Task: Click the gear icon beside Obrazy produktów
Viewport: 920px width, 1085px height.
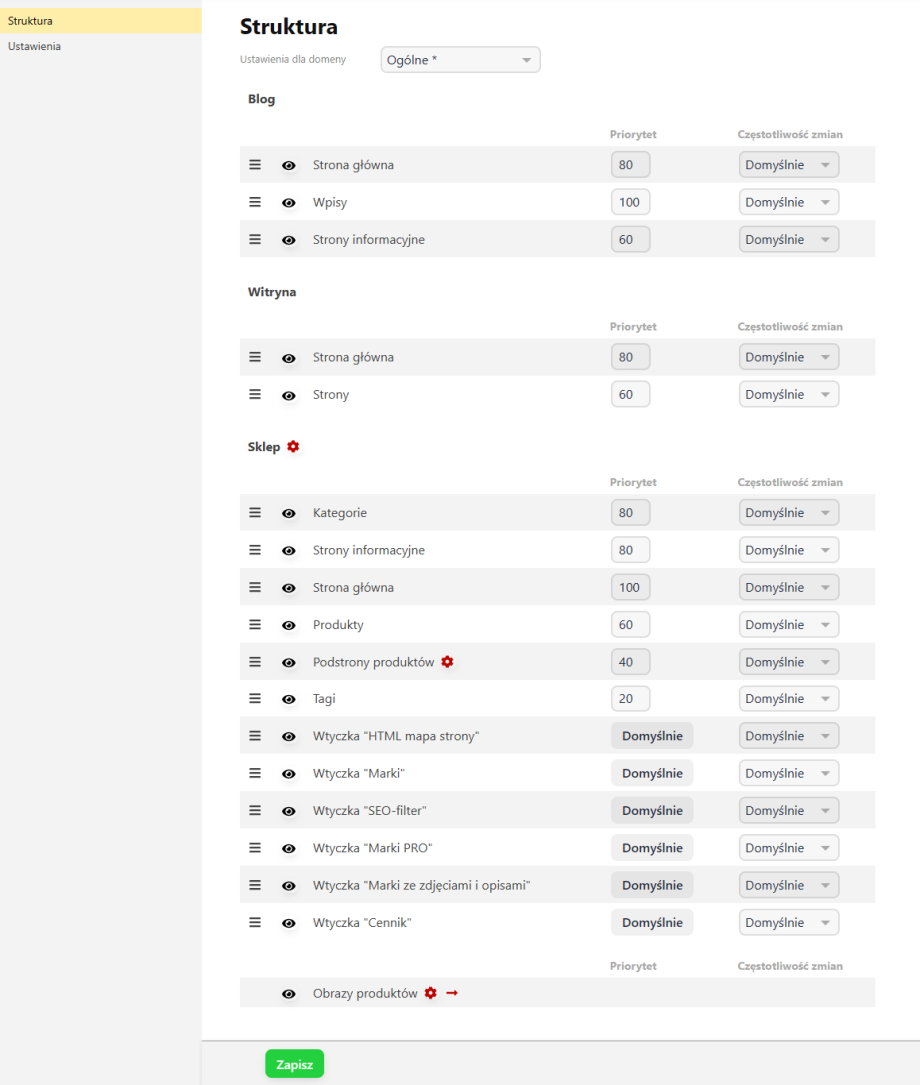Action: 431,993
